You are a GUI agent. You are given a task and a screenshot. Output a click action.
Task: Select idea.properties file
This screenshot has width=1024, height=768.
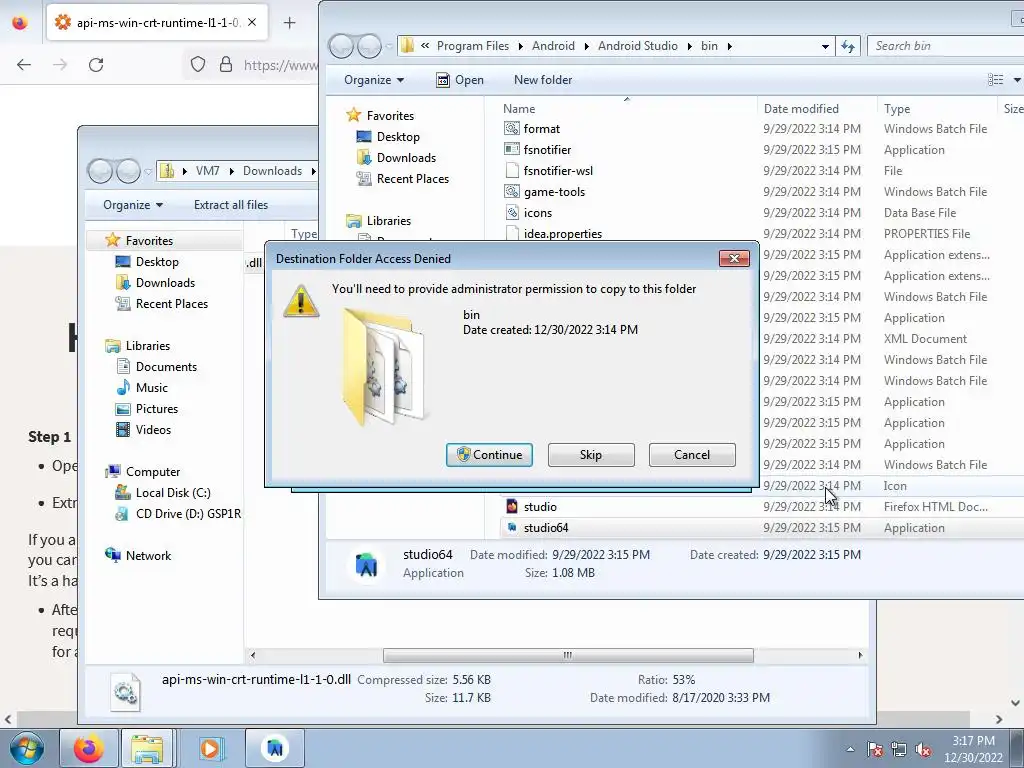click(563, 233)
